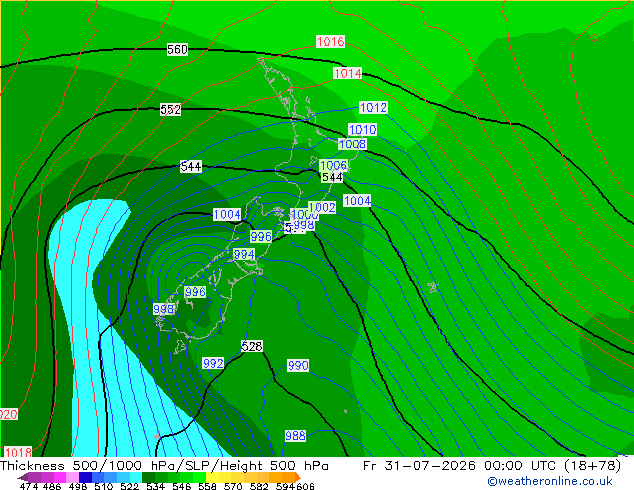Click the 552 height contour label
Image resolution: width=634 pixels, height=490 pixels.
point(170,110)
